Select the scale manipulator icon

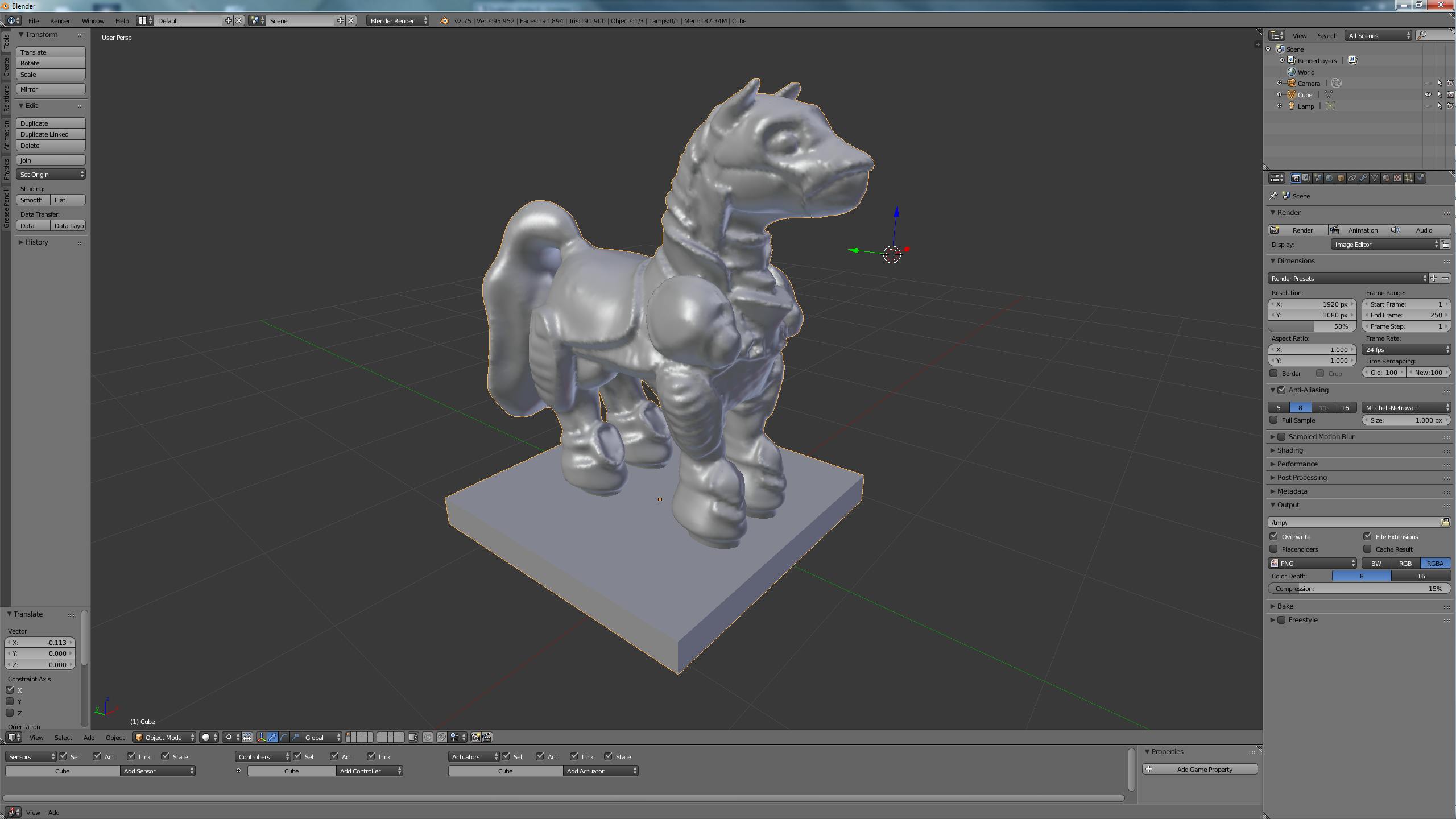(295, 737)
